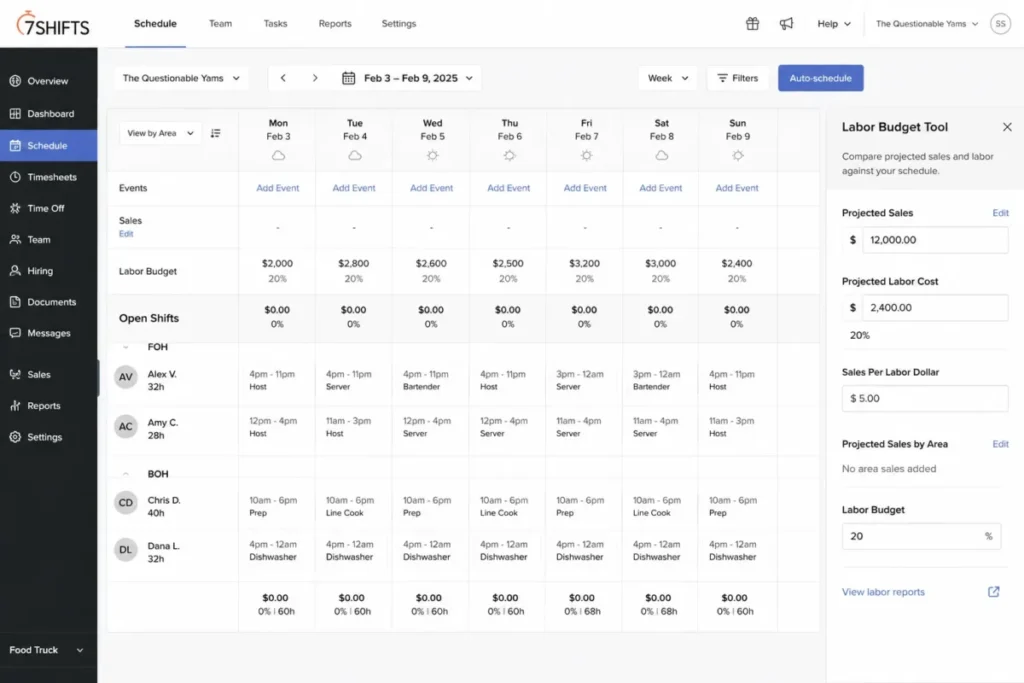The width and height of the screenshot is (1024, 683).
Task: Open the gift box icon
Action: point(752,24)
